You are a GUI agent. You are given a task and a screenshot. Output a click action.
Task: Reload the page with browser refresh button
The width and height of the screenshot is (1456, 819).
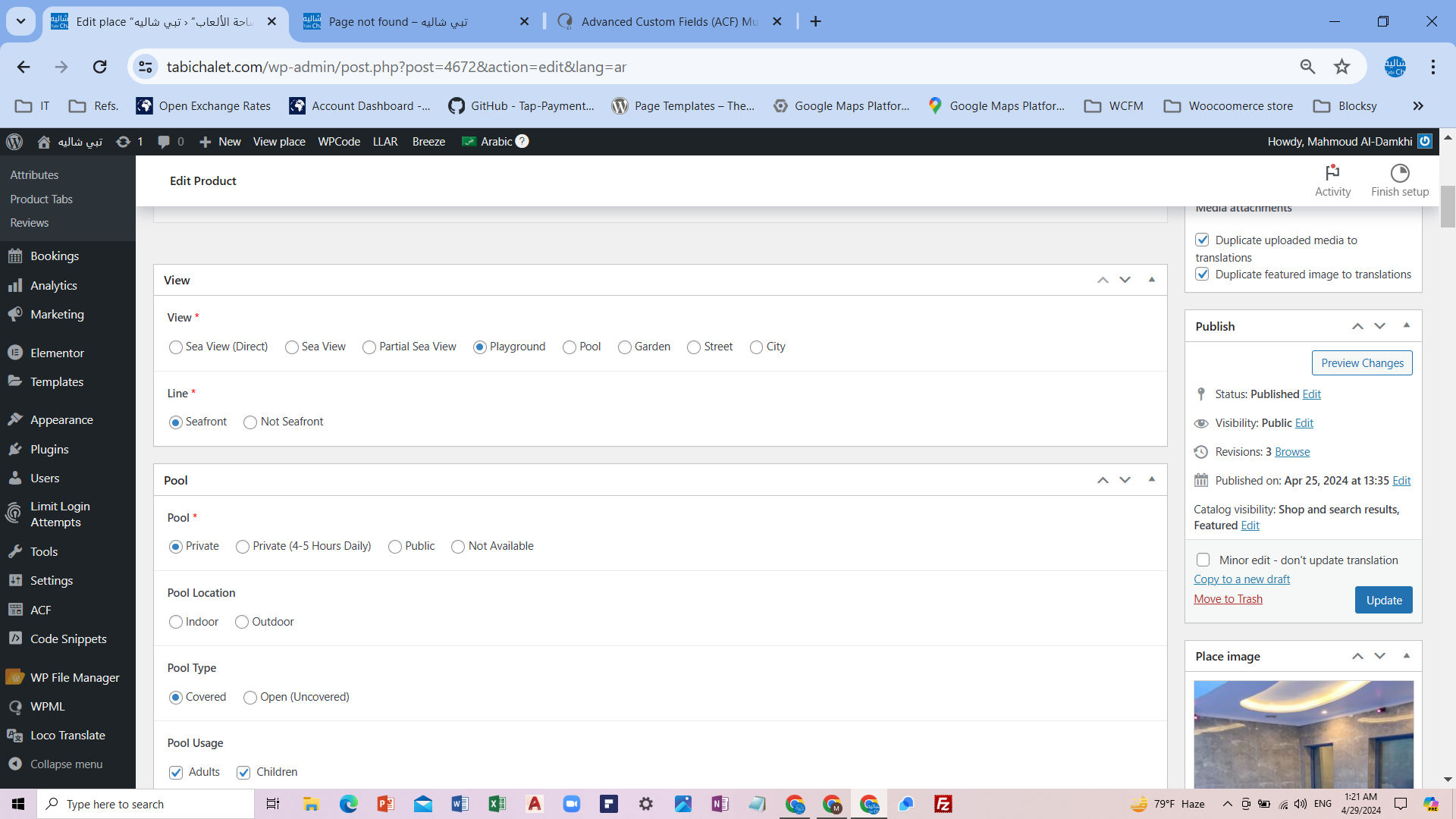(99, 67)
